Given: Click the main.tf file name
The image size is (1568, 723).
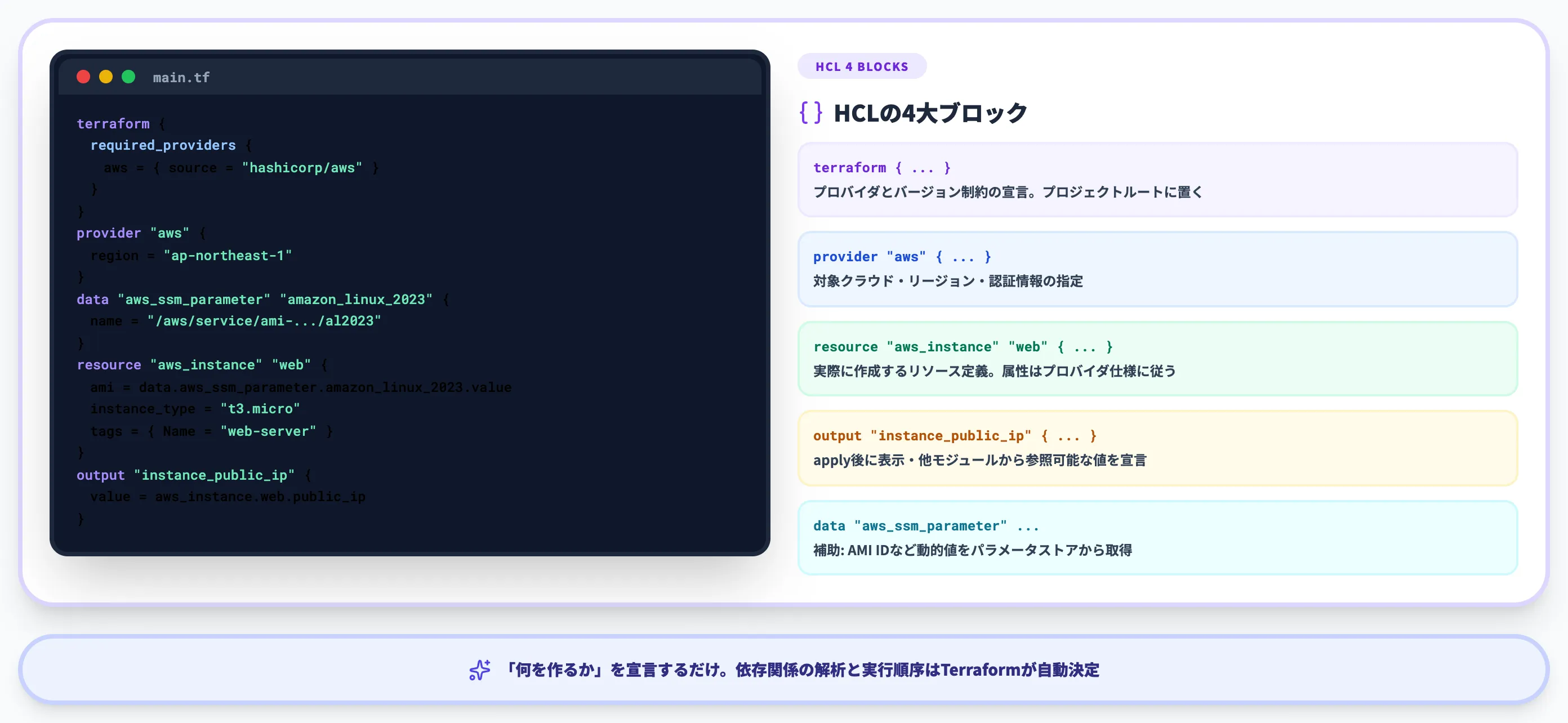Looking at the screenshot, I should click(x=181, y=77).
